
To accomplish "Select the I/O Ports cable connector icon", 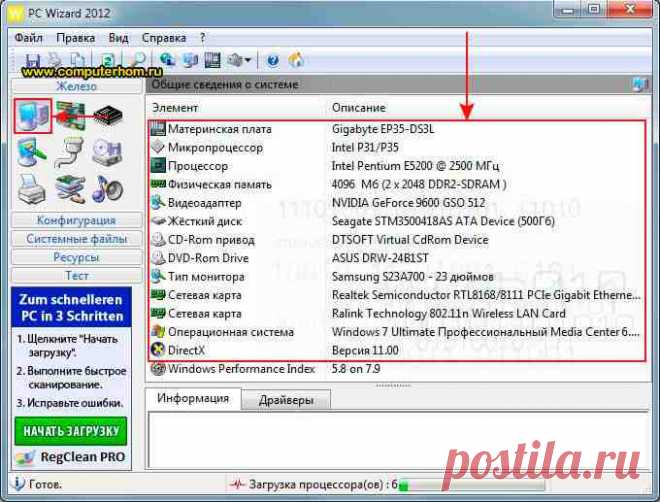I will [x=69, y=152].
